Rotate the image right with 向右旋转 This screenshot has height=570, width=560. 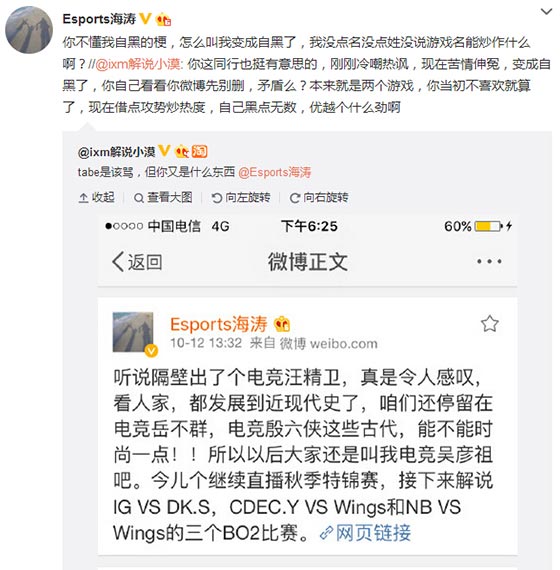click(x=319, y=197)
